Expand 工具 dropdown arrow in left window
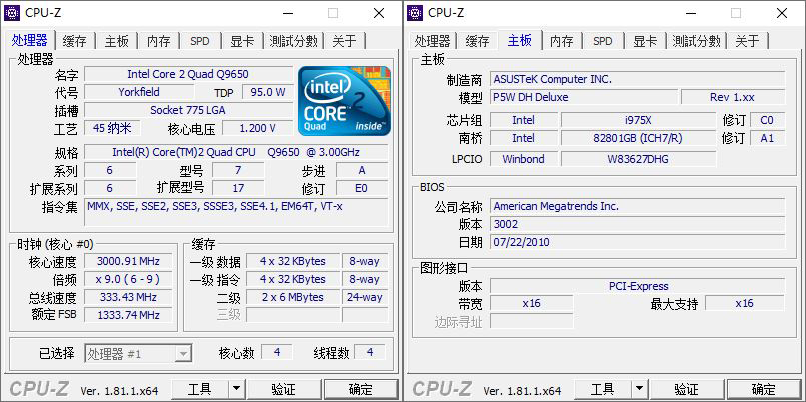Viewport: 806px width, 402px height. (236, 389)
